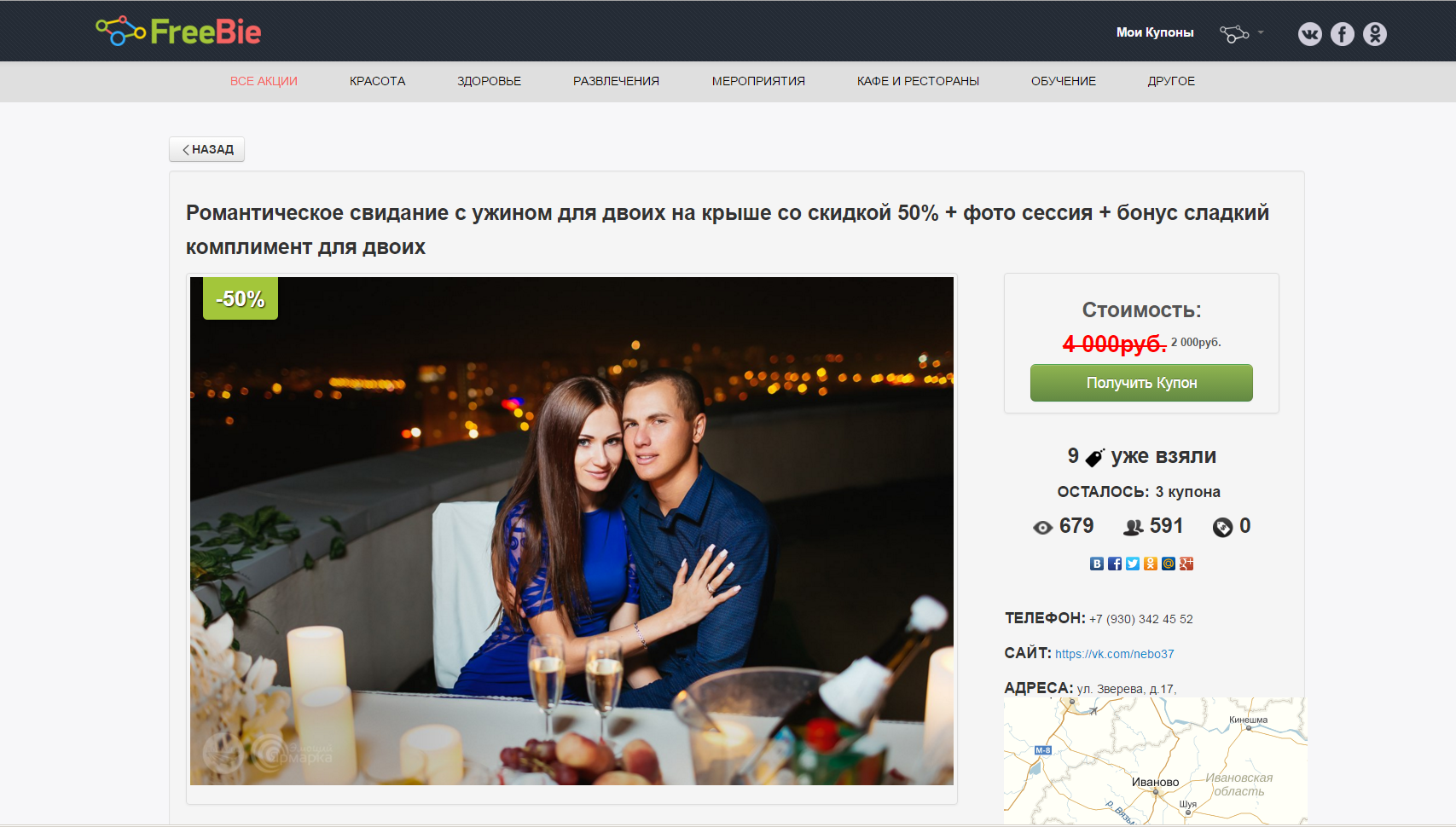Share the offer on Google+
Screen dimensions: 1456x827
1186,564
